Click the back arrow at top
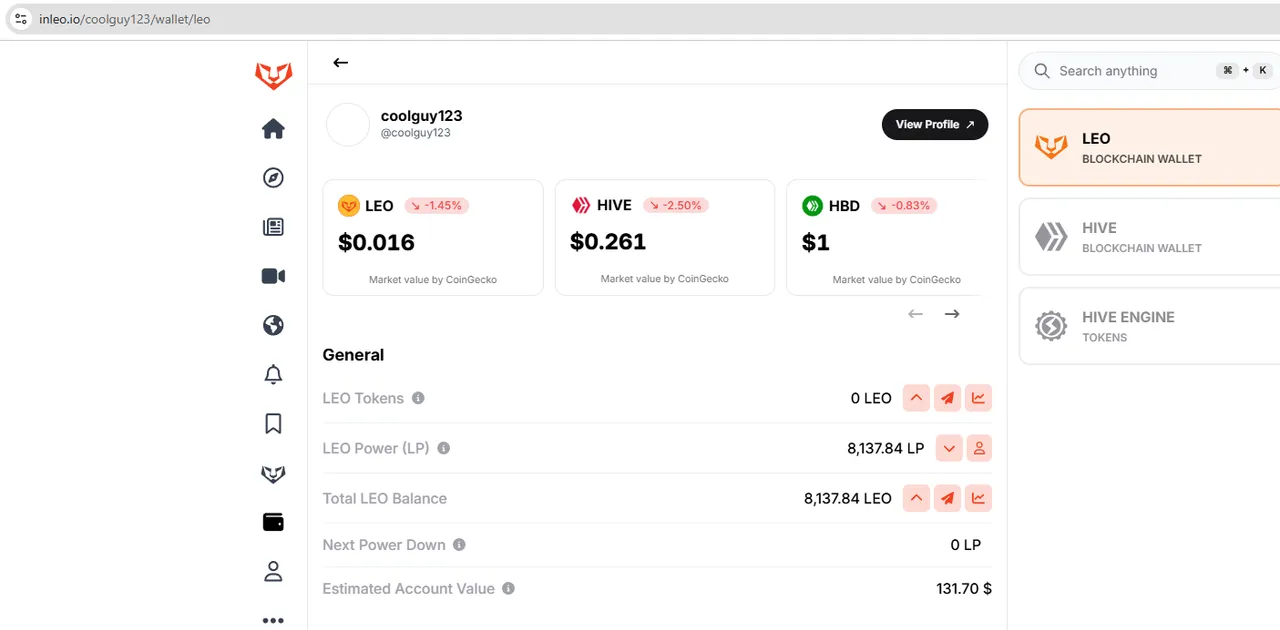 pos(340,62)
